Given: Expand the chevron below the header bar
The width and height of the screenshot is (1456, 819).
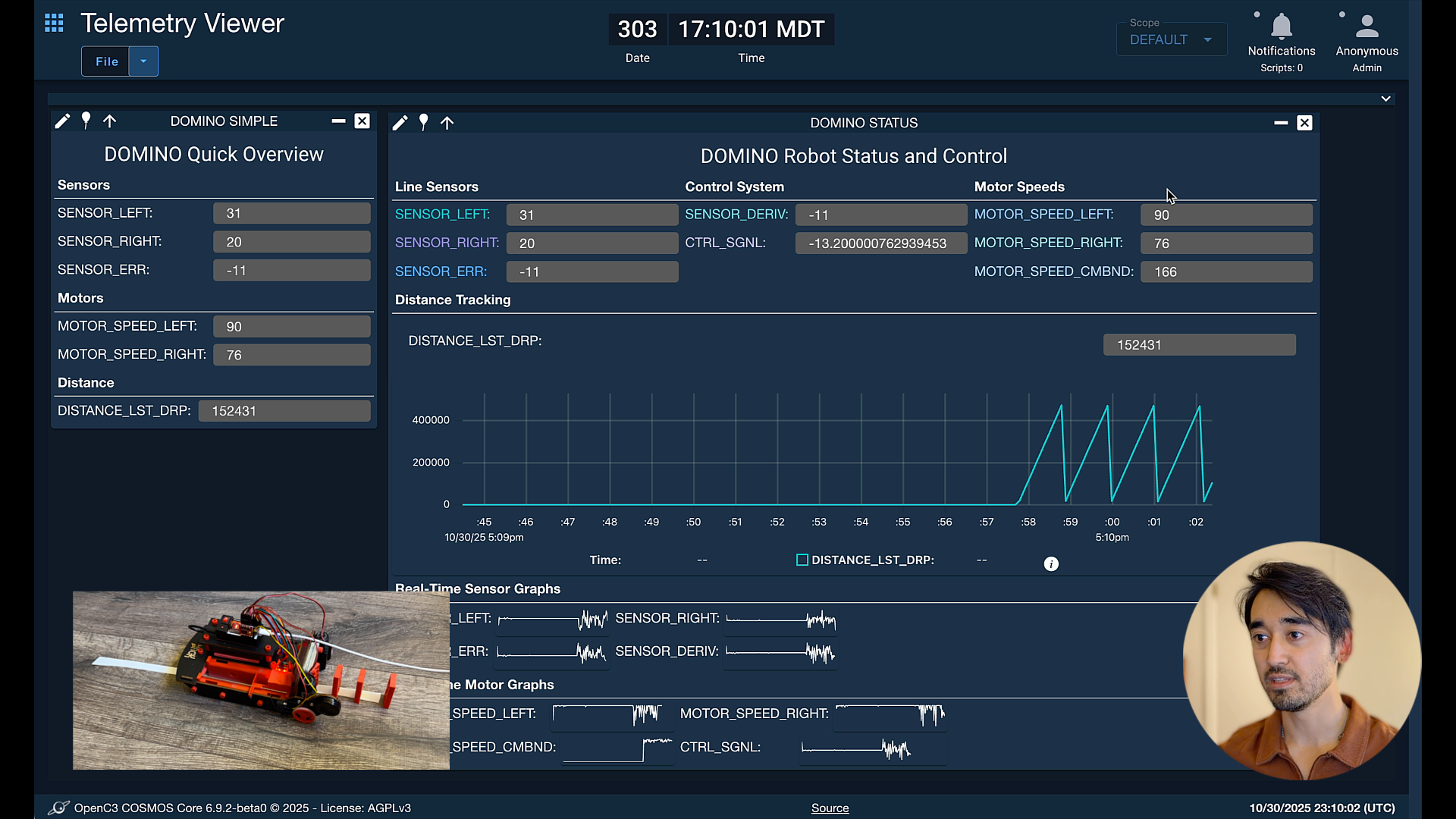Looking at the screenshot, I should (x=1385, y=99).
